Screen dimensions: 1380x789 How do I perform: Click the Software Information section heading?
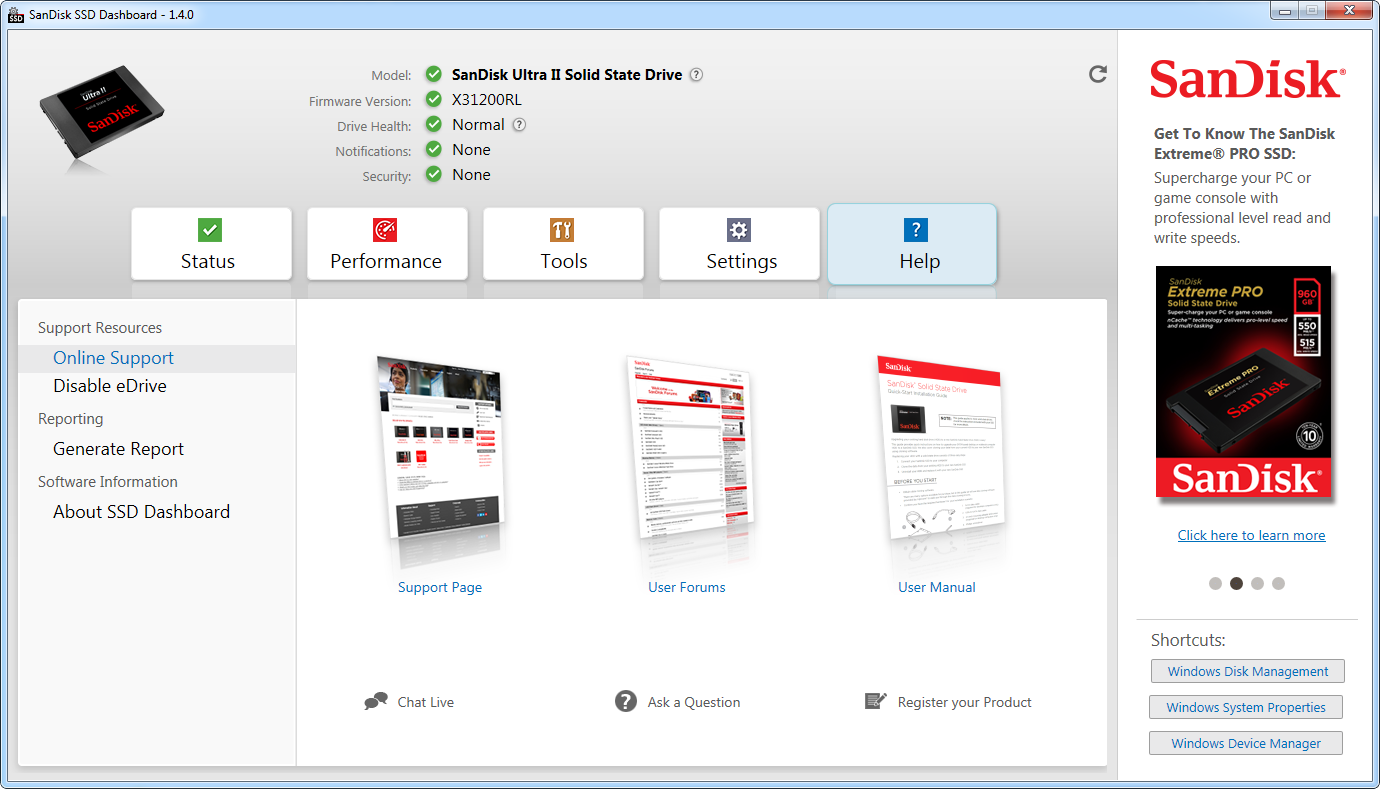pos(108,482)
